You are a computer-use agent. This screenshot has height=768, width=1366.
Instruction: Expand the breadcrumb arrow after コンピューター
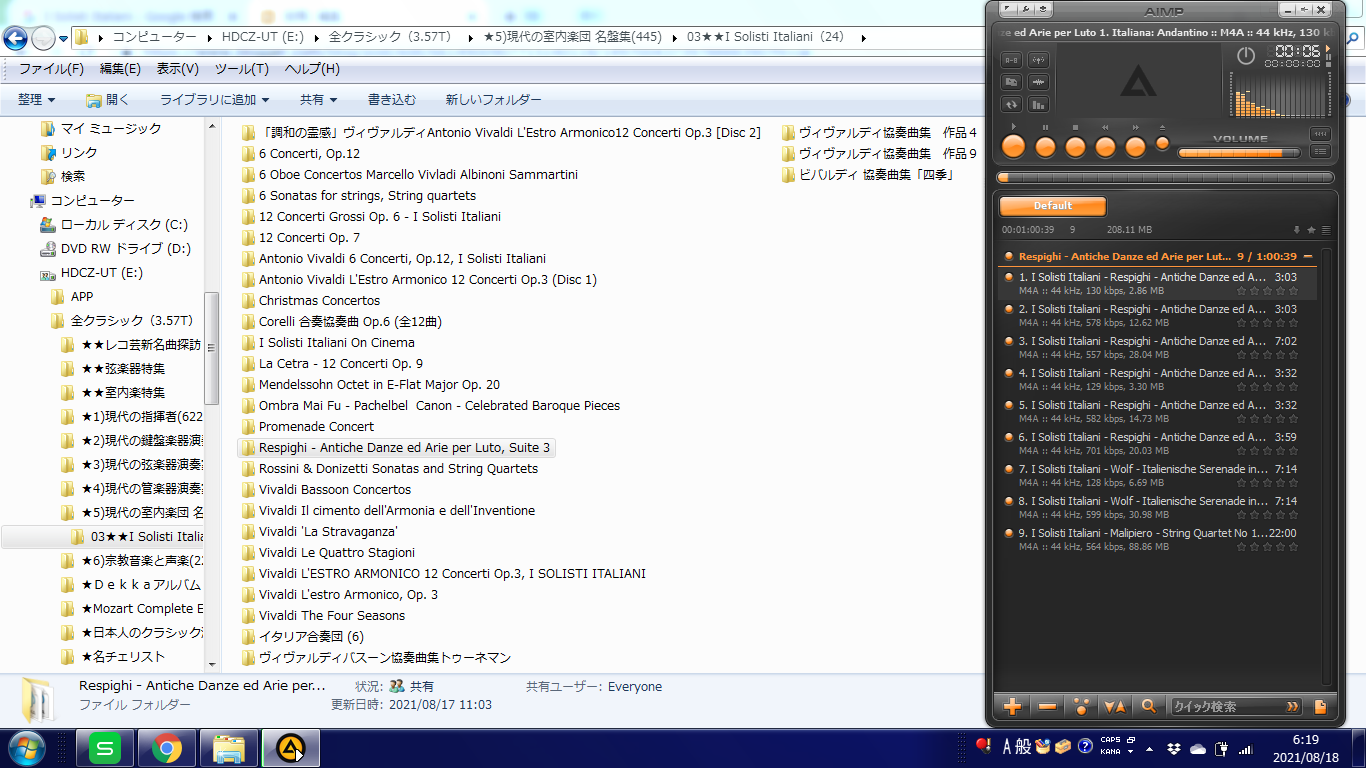pos(210,38)
